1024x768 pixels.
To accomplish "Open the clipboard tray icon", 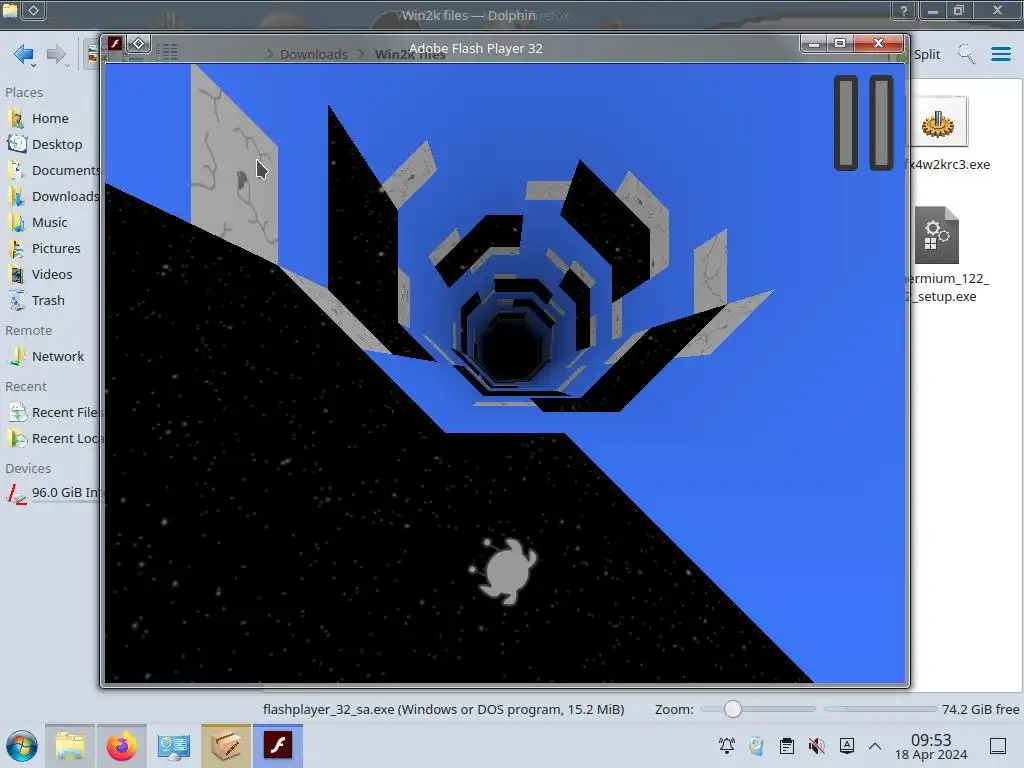I will (787, 746).
